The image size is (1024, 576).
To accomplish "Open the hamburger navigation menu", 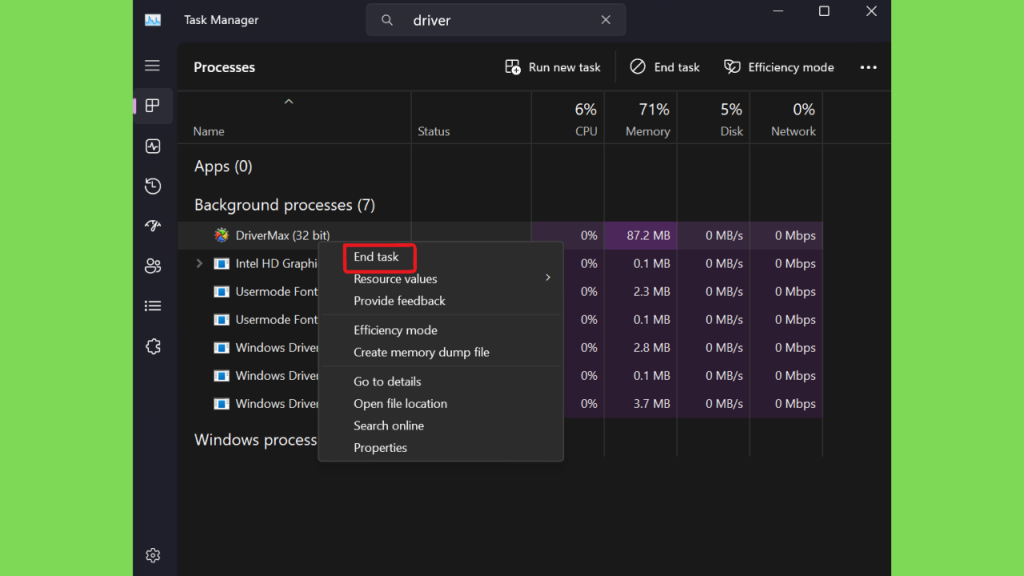I will pos(152,66).
